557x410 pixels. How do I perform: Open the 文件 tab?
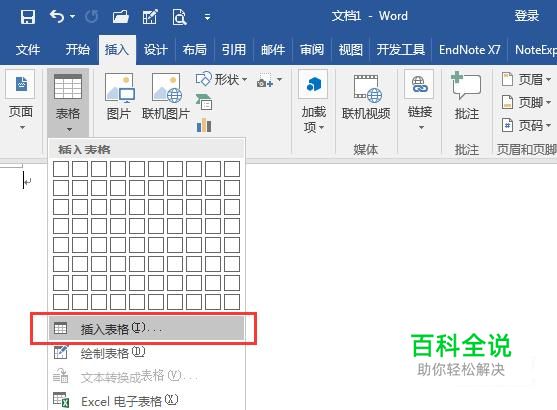click(x=28, y=49)
